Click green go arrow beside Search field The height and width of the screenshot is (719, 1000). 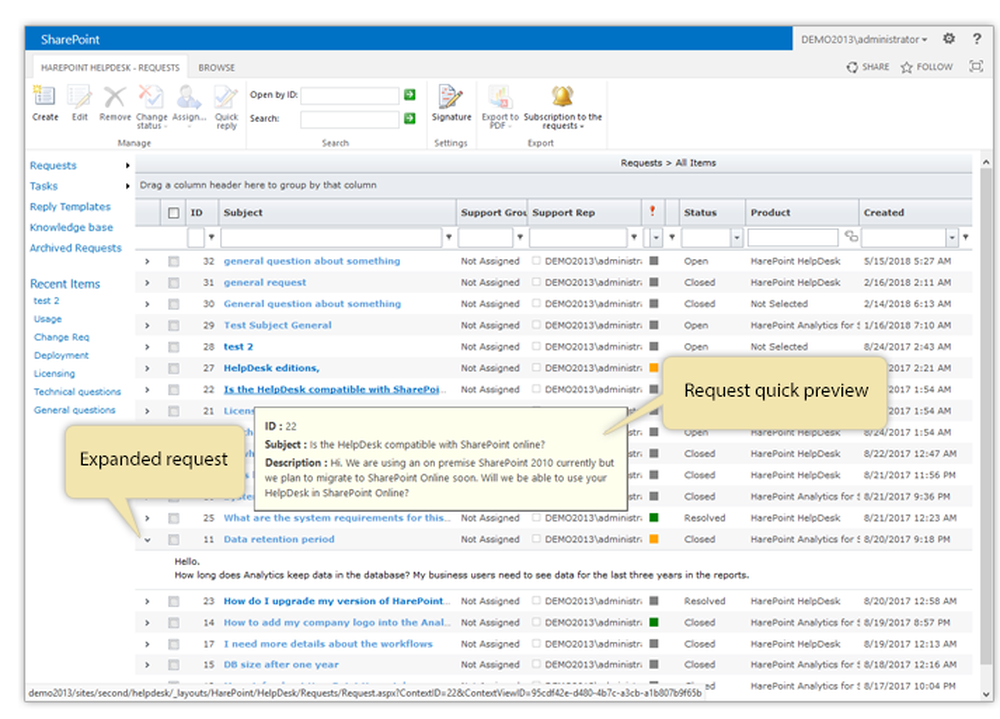[409, 118]
